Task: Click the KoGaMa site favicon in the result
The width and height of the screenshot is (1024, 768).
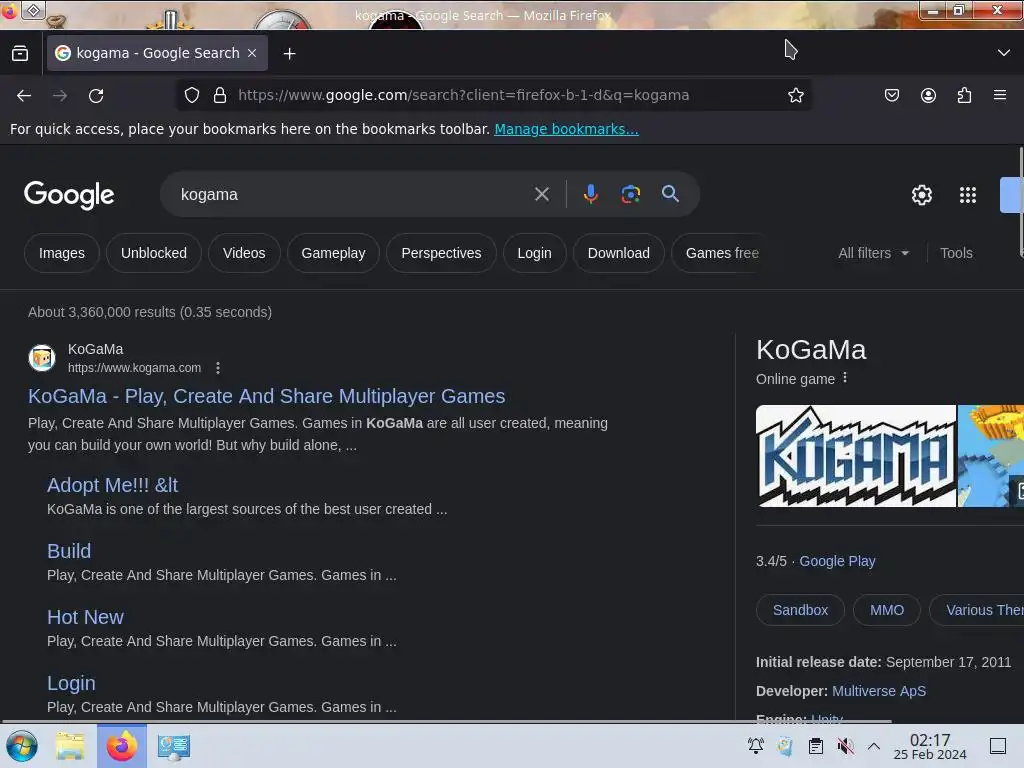Action: [42, 358]
